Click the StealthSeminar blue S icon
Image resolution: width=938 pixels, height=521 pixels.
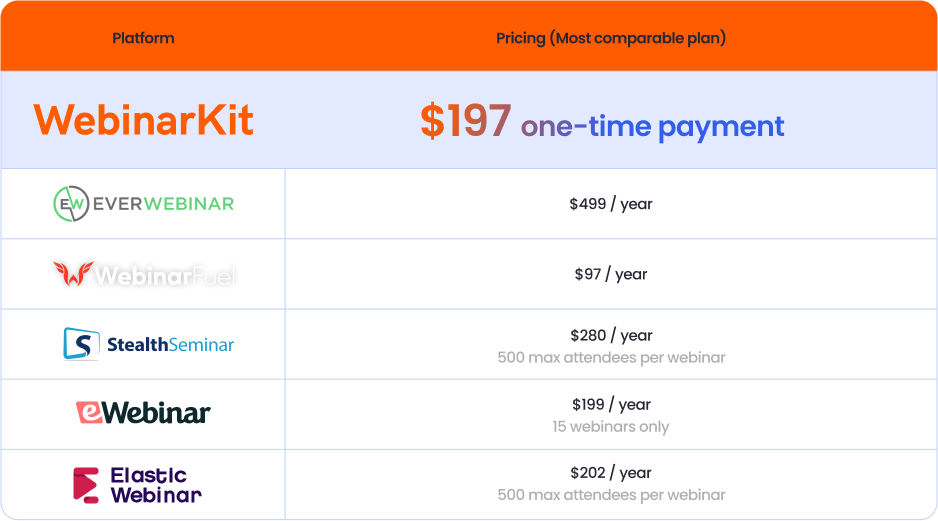point(80,344)
